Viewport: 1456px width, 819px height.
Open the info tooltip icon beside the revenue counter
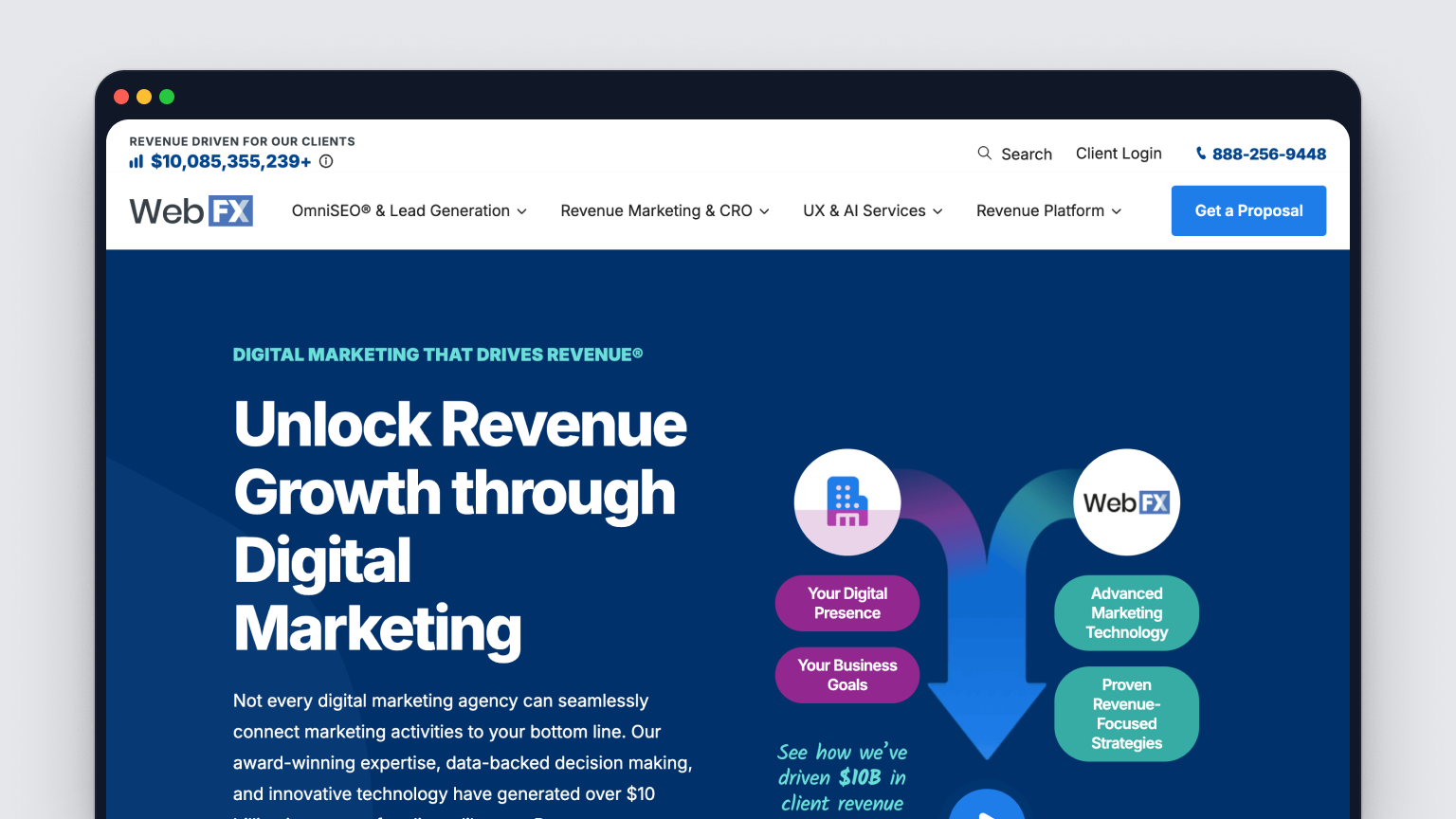click(x=325, y=161)
